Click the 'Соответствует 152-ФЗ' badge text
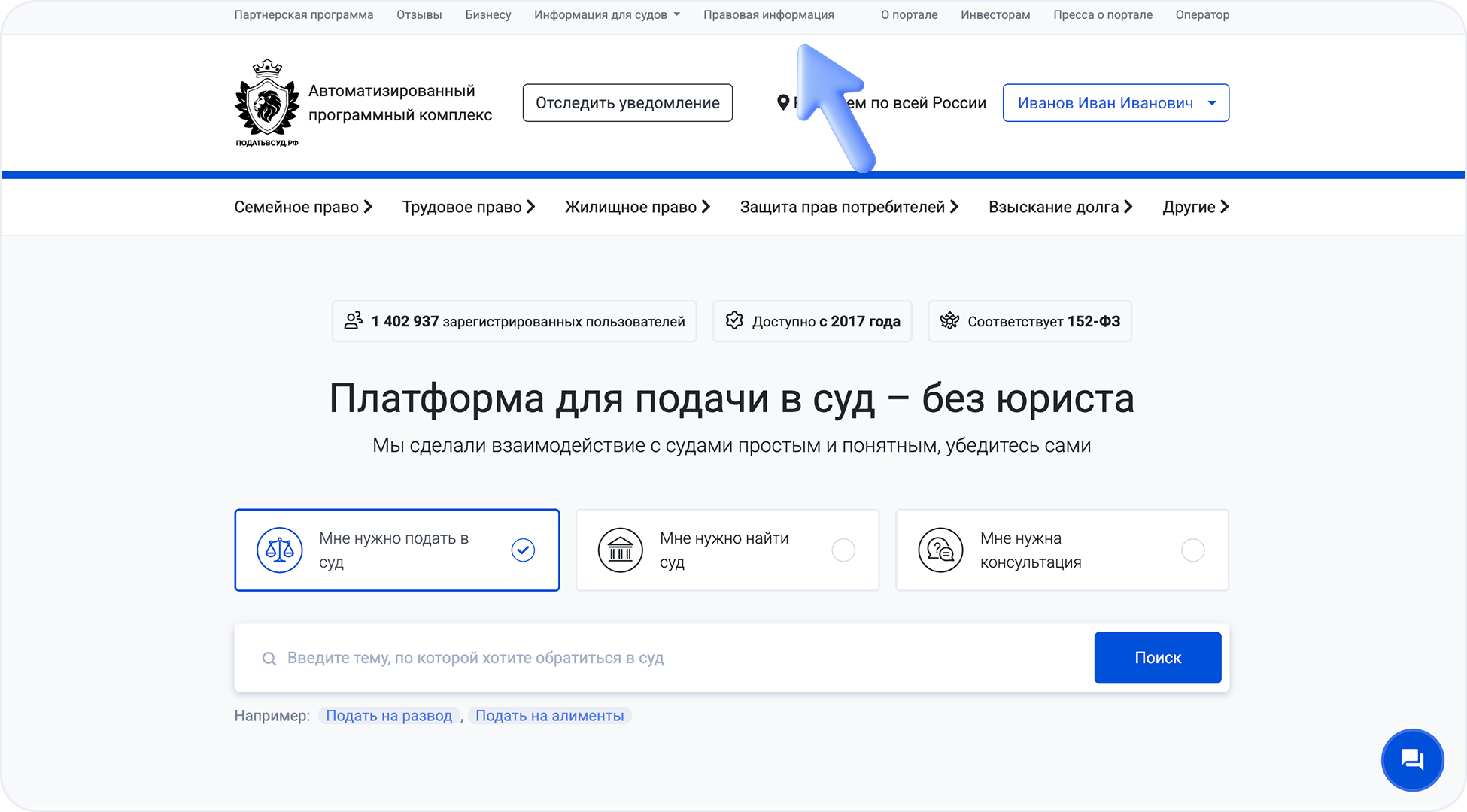Viewport: 1467px width, 812px height. tap(1044, 322)
